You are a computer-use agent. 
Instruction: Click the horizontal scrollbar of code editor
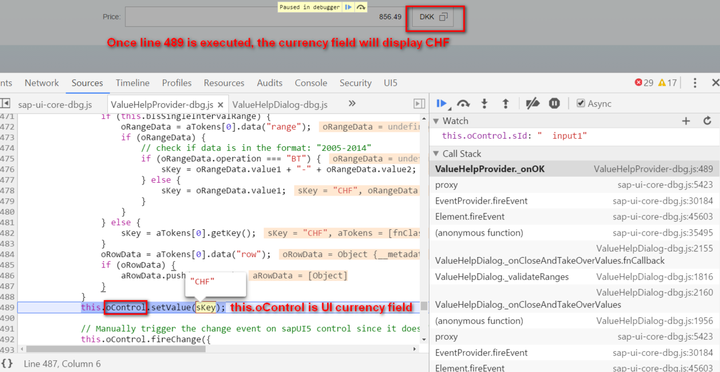tap(219, 349)
